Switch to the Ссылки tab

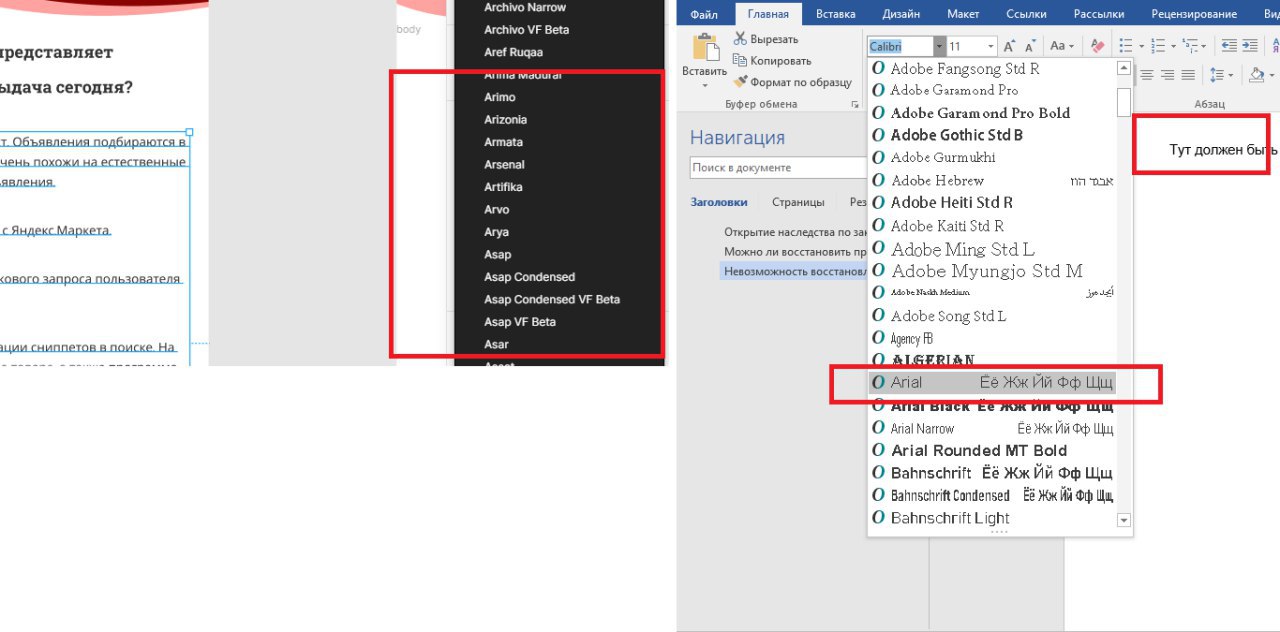coord(1026,14)
